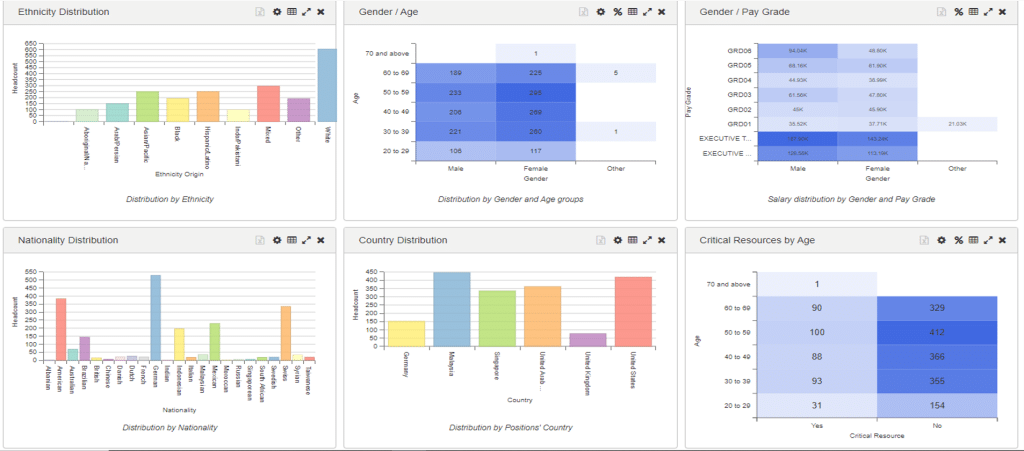Select the White ethnicity bar
Viewport: 1024px width, 451px height.
coord(328,85)
